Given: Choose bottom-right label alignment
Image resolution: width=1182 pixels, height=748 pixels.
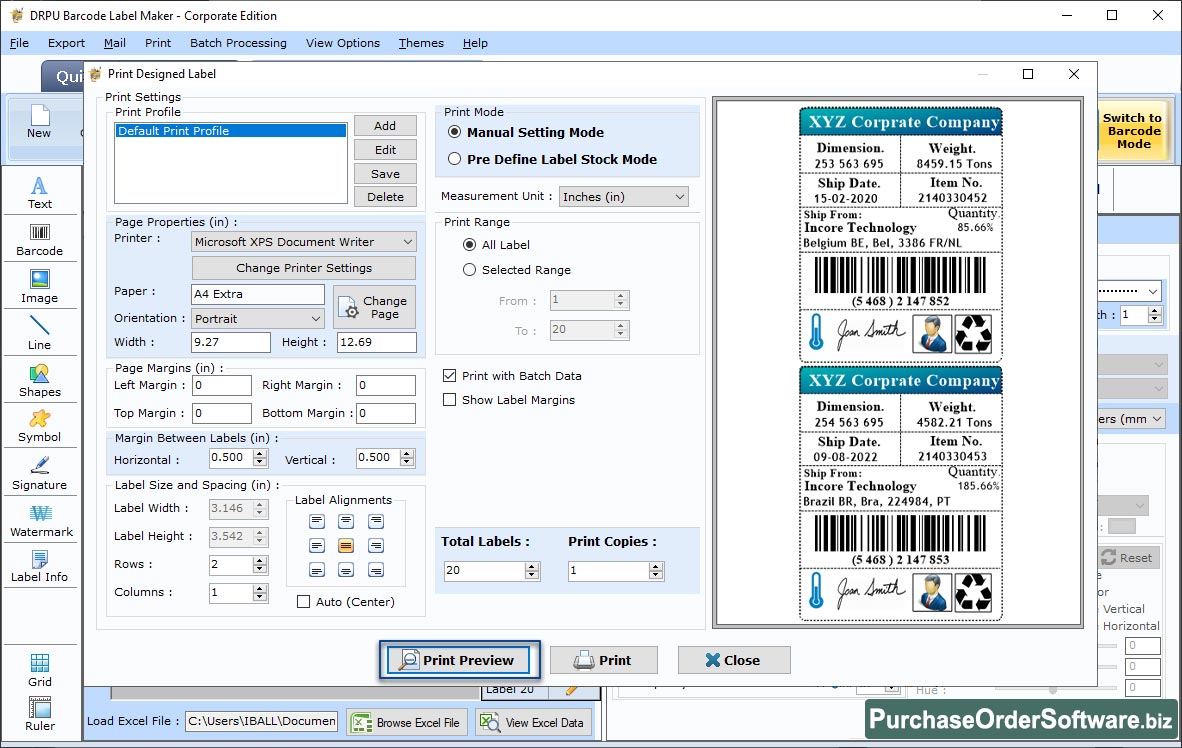Looking at the screenshot, I should click(x=375, y=569).
